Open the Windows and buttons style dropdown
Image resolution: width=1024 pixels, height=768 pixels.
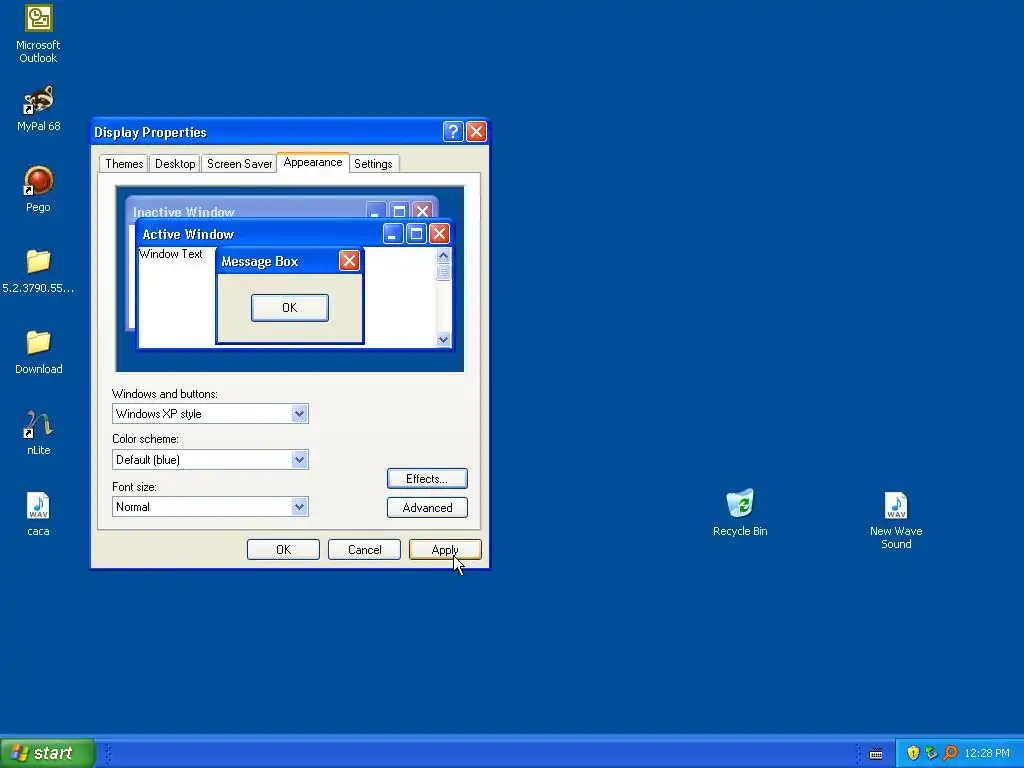click(x=299, y=413)
